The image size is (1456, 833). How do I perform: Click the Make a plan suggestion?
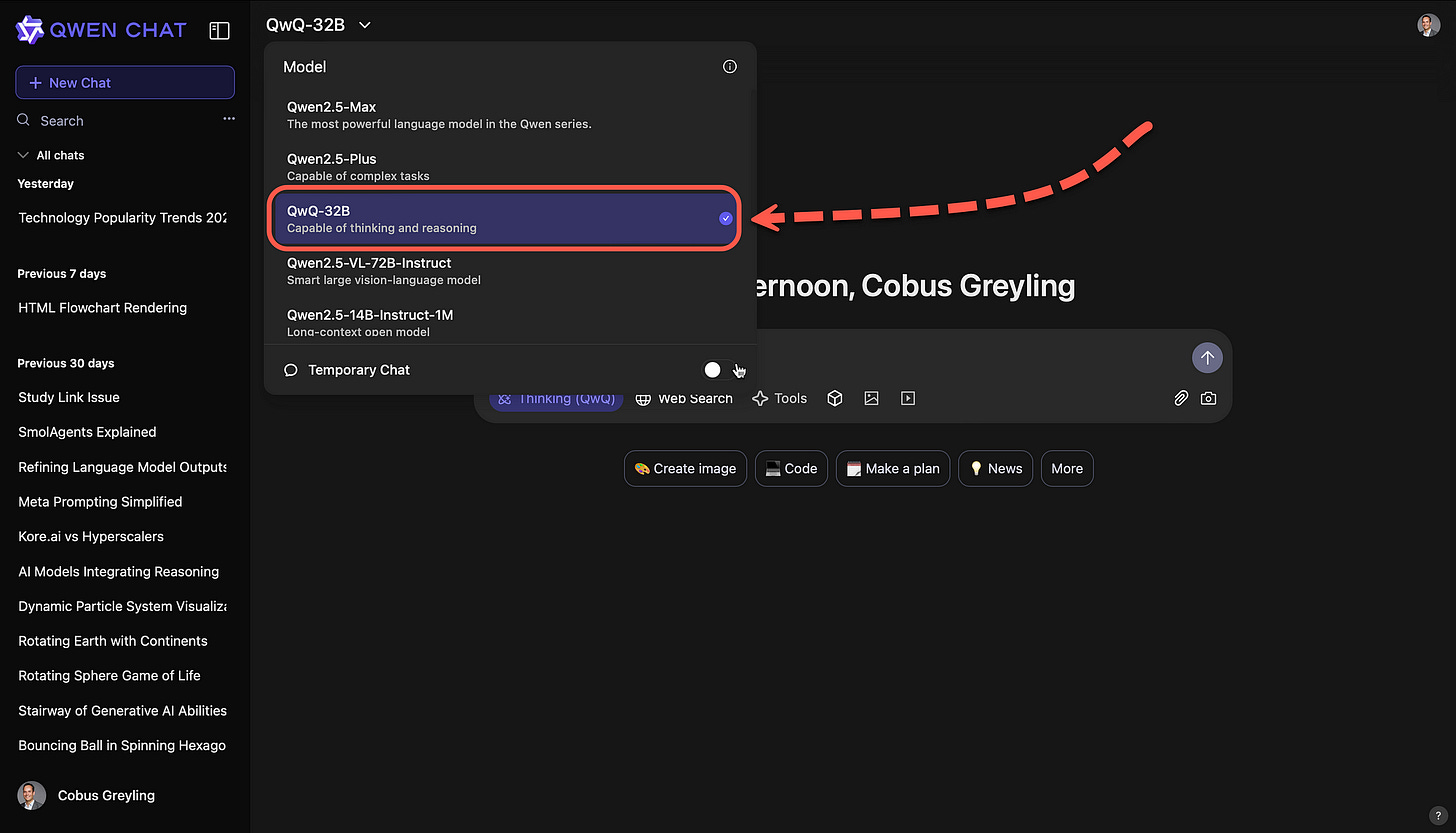pyautogui.click(x=893, y=468)
